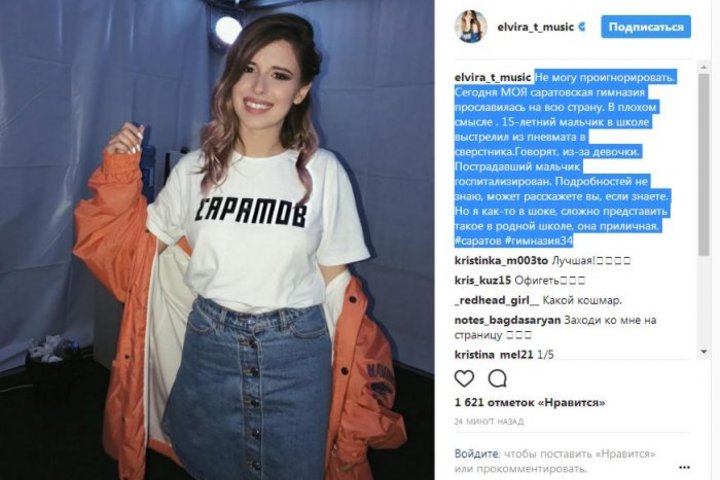Click the Войдите login link
This screenshot has width=720, height=480.
(476, 454)
